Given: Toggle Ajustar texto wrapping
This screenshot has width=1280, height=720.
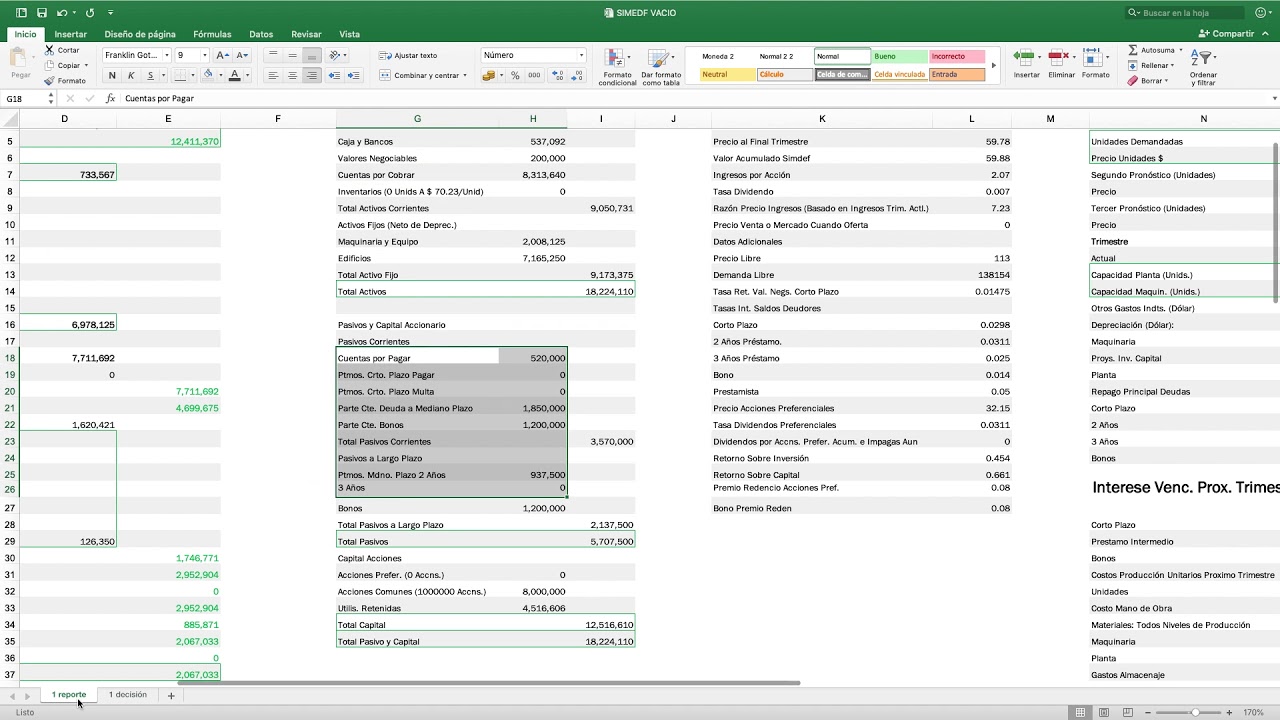Looking at the screenshot, I should (408, 55).
